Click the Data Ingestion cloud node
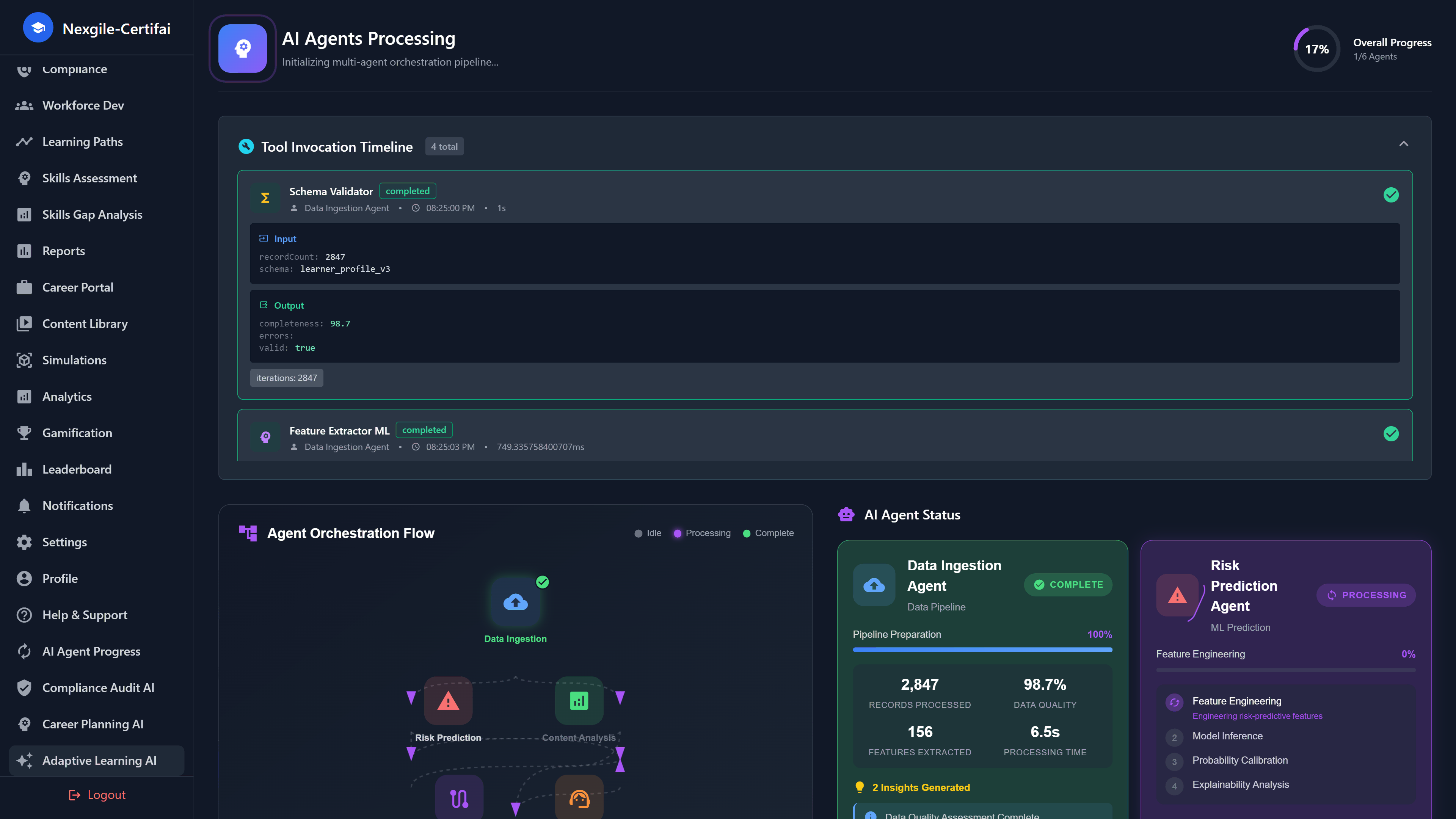This screenshot has width=1456, height=819. (x=515, y=601)
